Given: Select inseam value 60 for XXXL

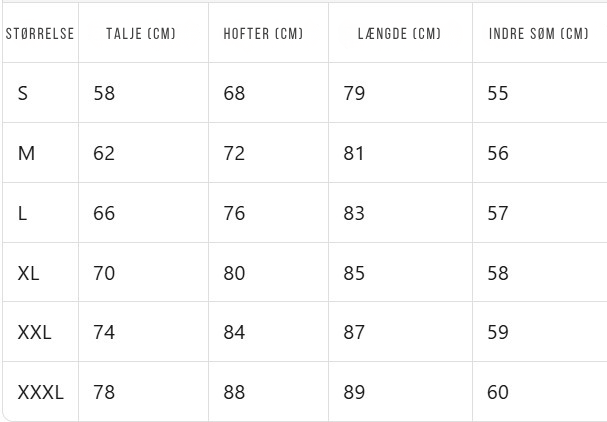Looking at the screenshot, I should [x=498, y=393].
